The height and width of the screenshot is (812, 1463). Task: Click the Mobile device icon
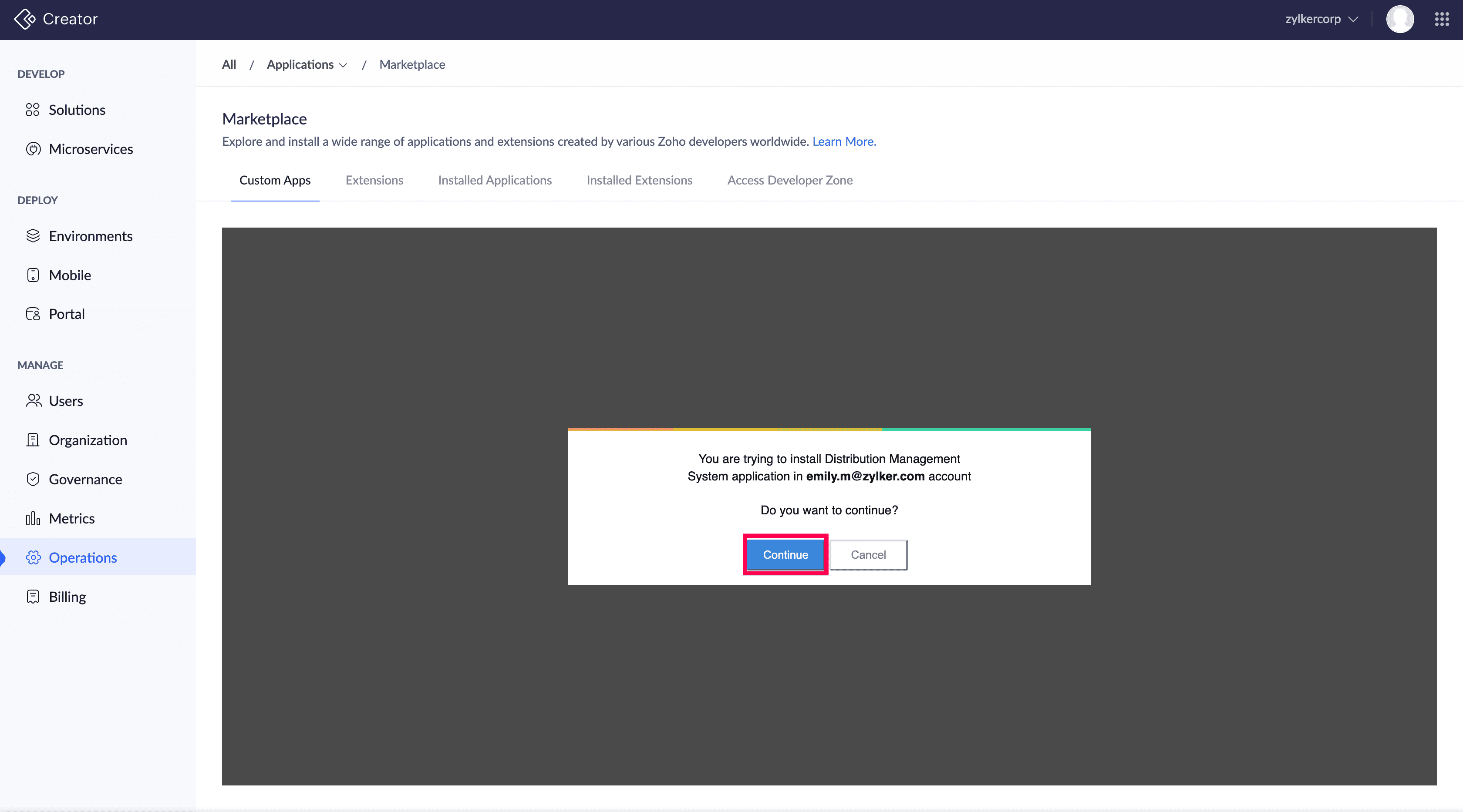coord(33,275)
